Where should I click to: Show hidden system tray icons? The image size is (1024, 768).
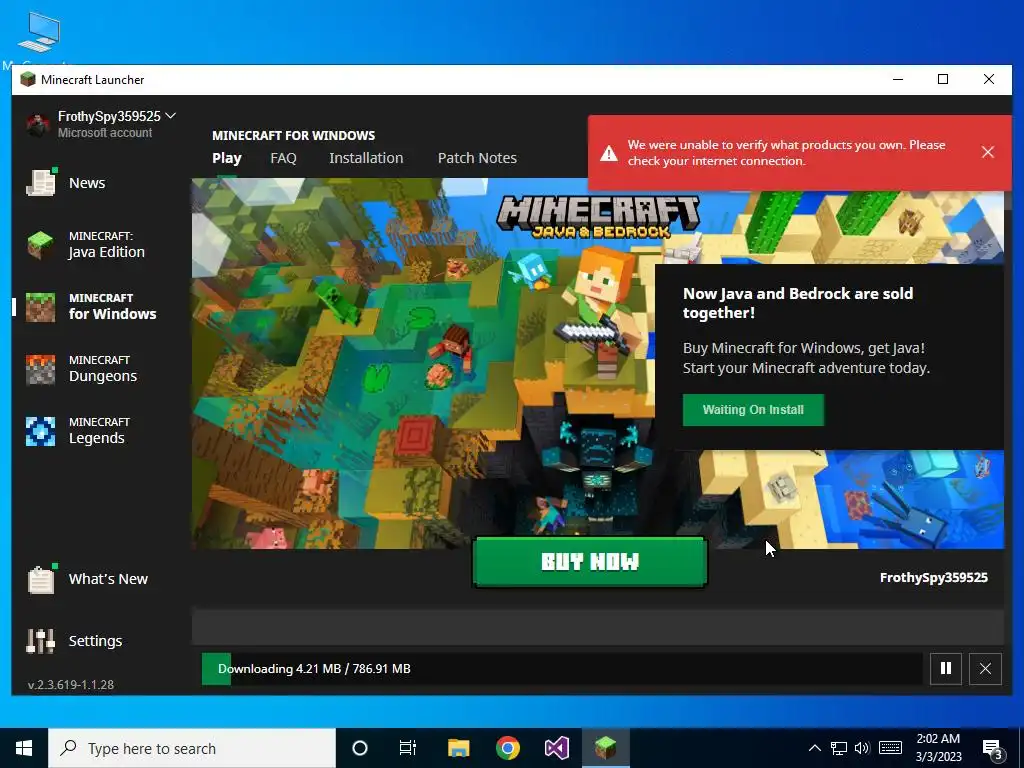pyautogui.click(x=815, y=748)
